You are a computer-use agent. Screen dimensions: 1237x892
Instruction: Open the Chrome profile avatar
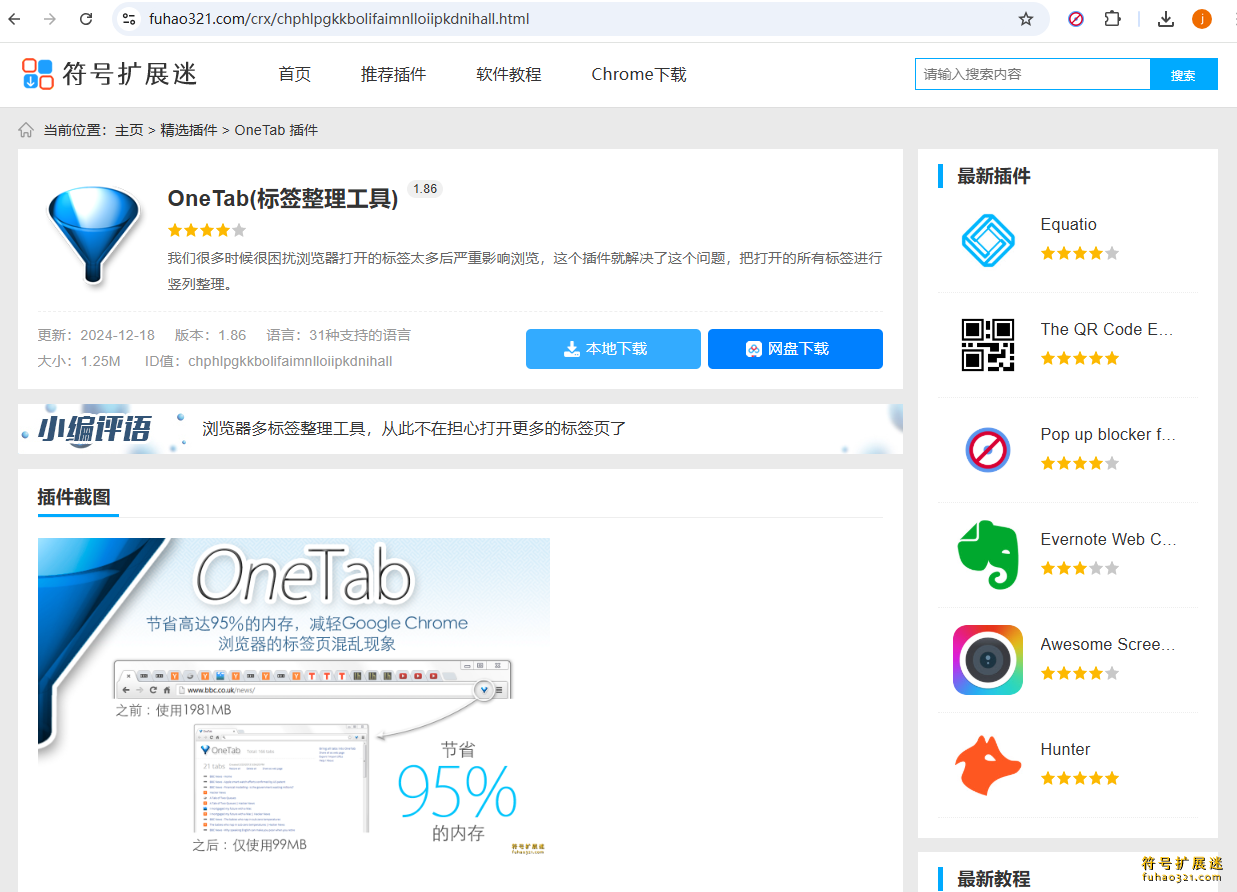point(1202,19)
